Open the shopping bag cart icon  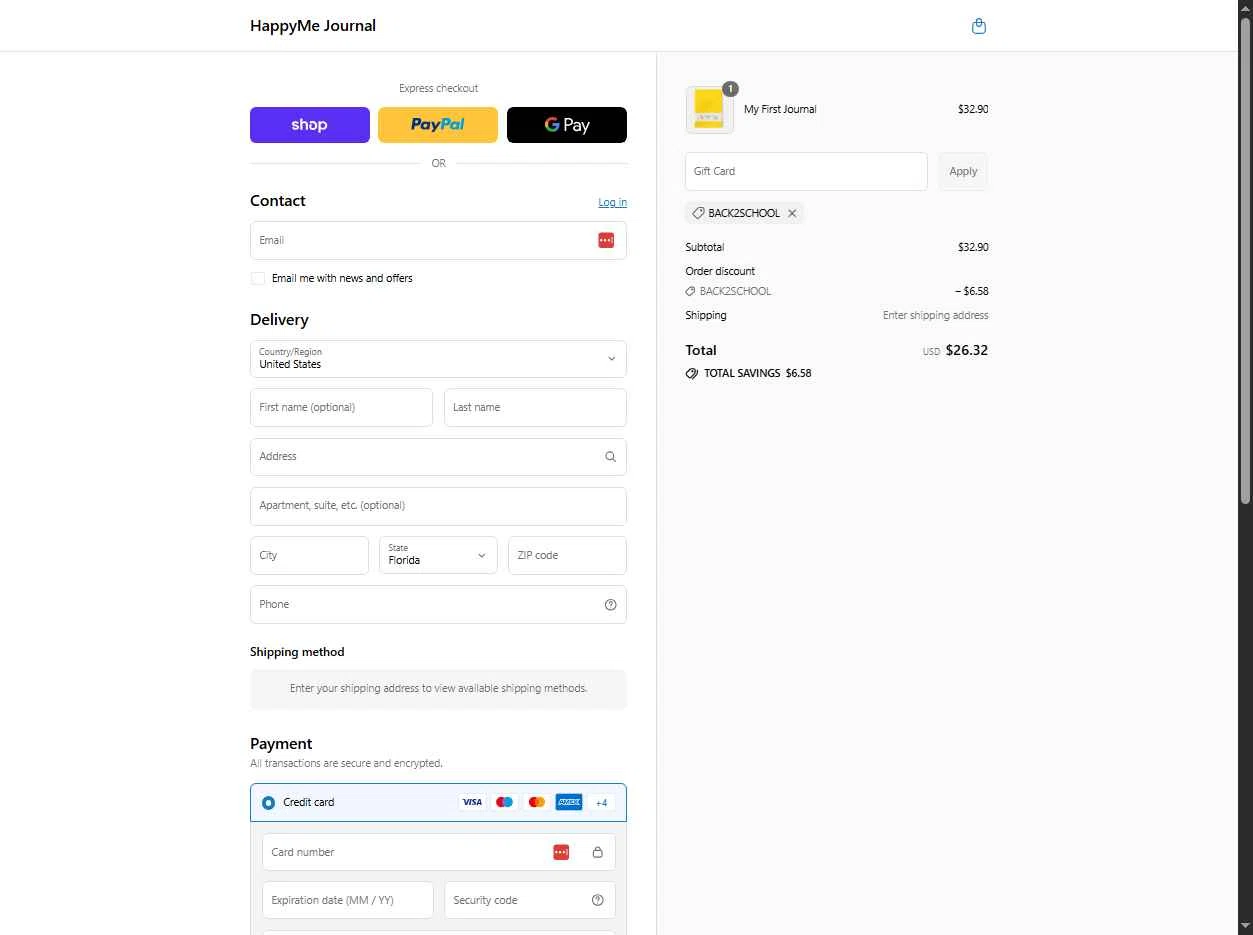coord(979,26)
